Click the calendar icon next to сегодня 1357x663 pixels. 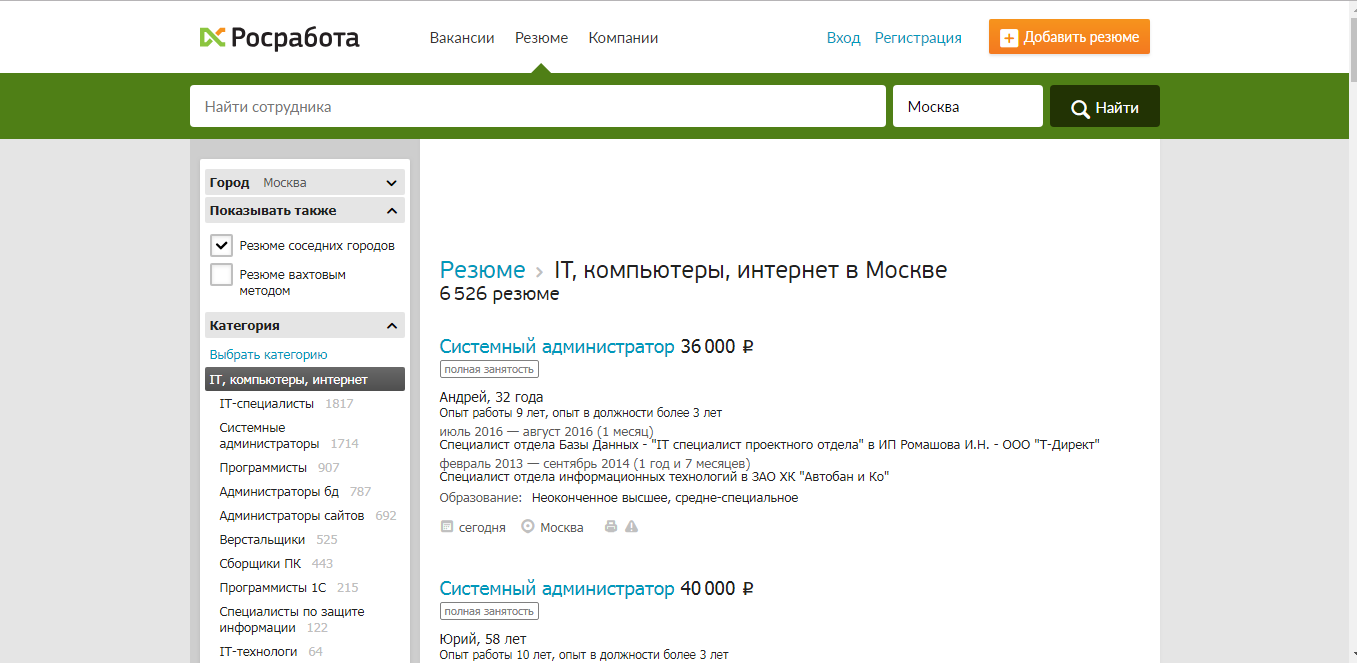click(446, 526)
